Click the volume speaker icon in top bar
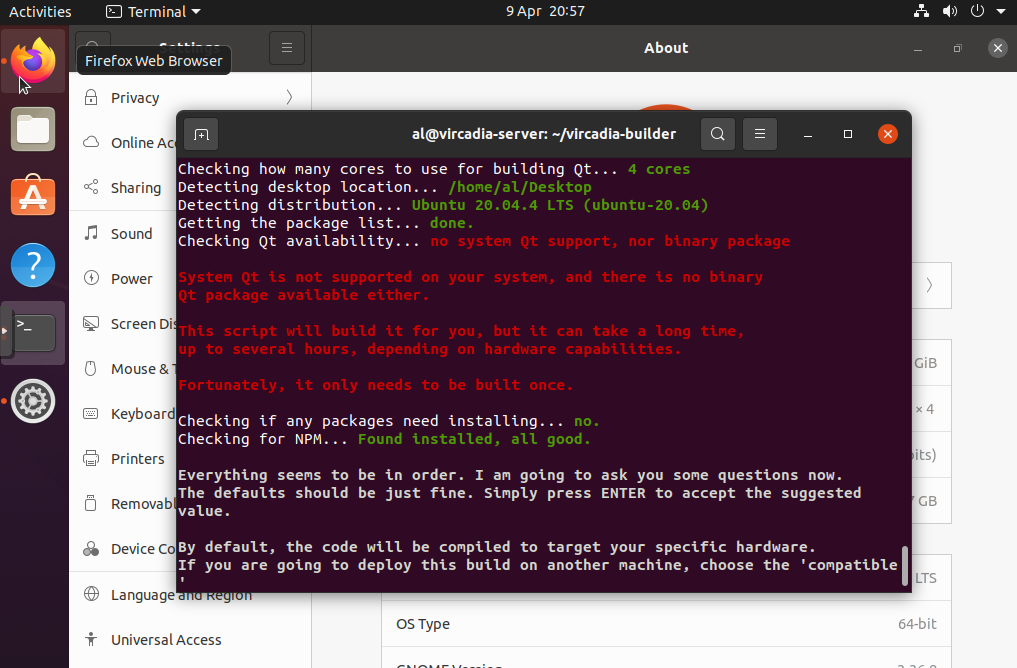1017x668 pixels. coord(950,11)
